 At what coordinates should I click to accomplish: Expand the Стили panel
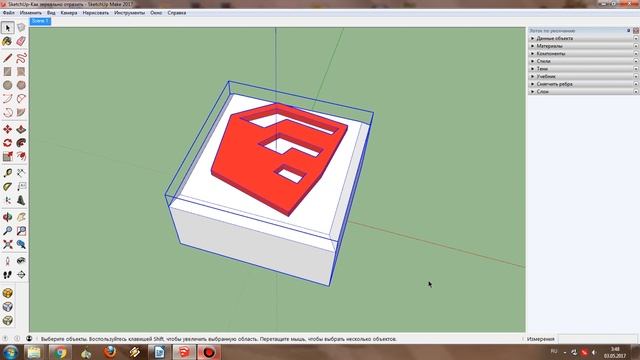coord(583,61)
